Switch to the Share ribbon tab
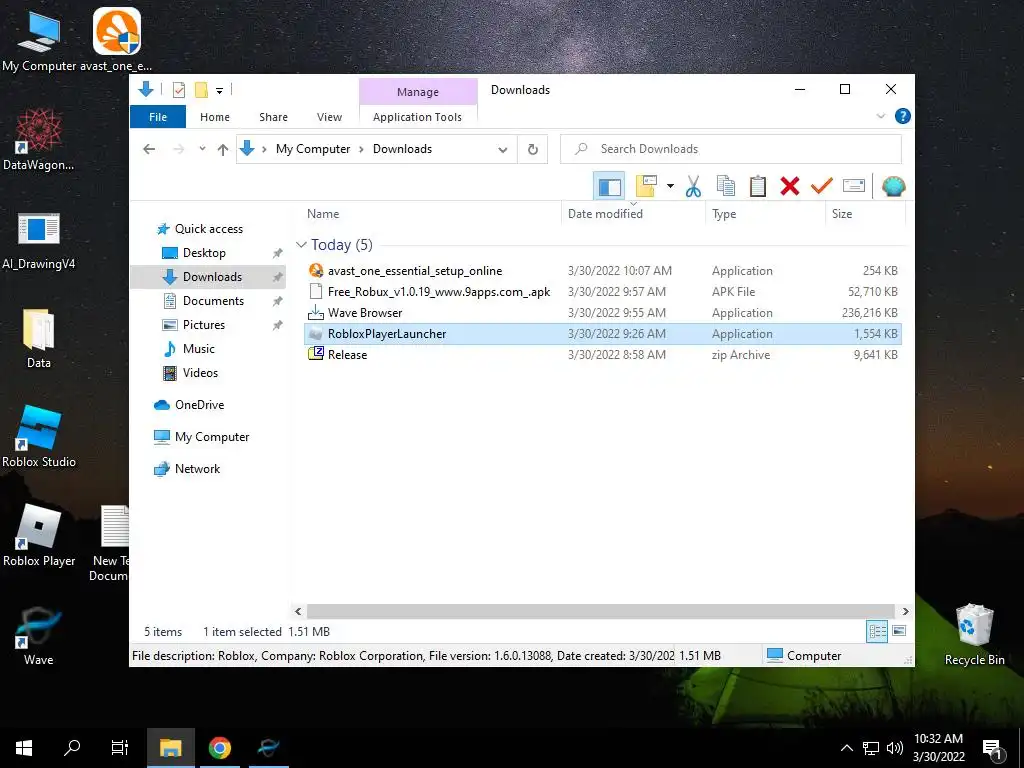Image resolution: width=1024 pixels, height=768 pixels. tap(273, 117)
